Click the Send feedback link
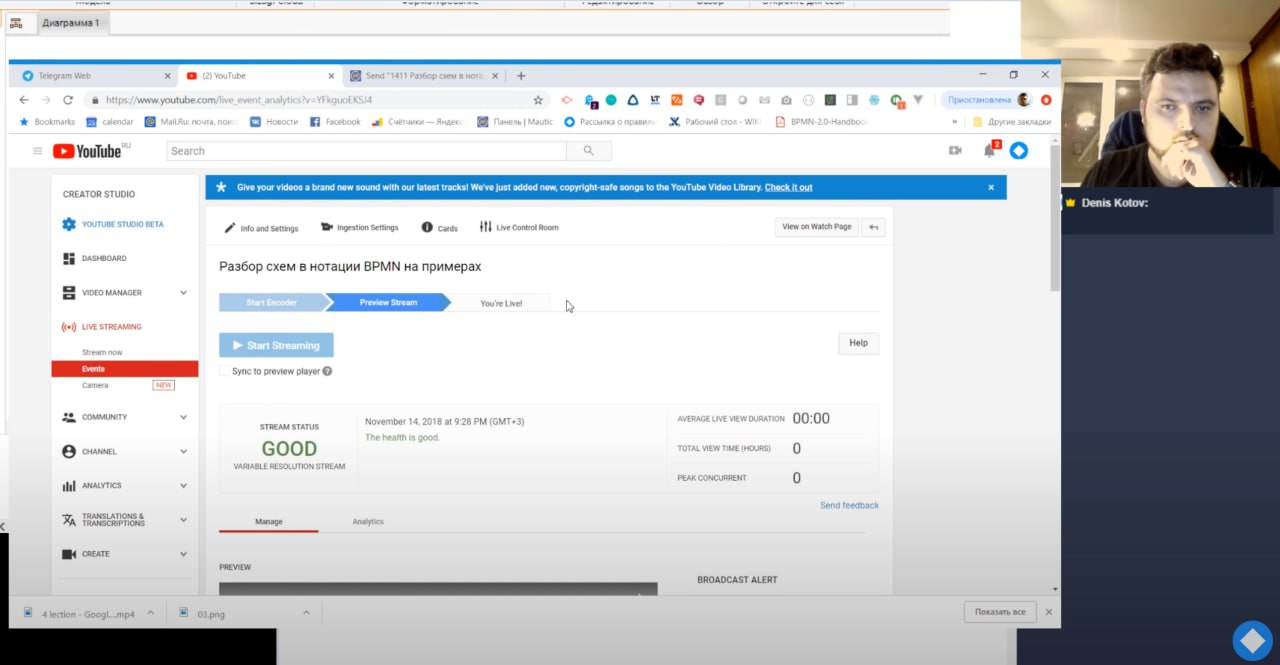The image size is (1280, 665). (x=849, y=506)
